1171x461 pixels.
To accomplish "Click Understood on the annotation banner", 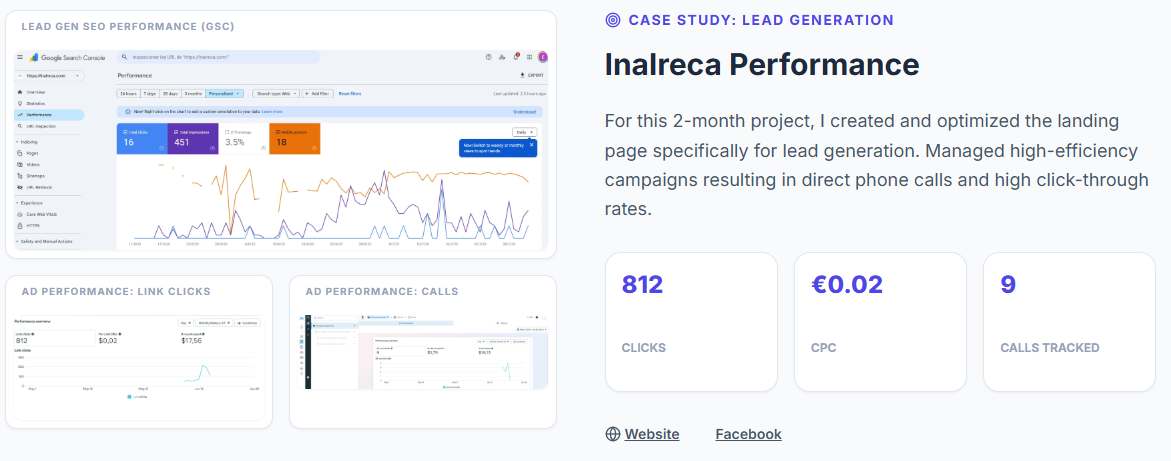I will point(524,112).
